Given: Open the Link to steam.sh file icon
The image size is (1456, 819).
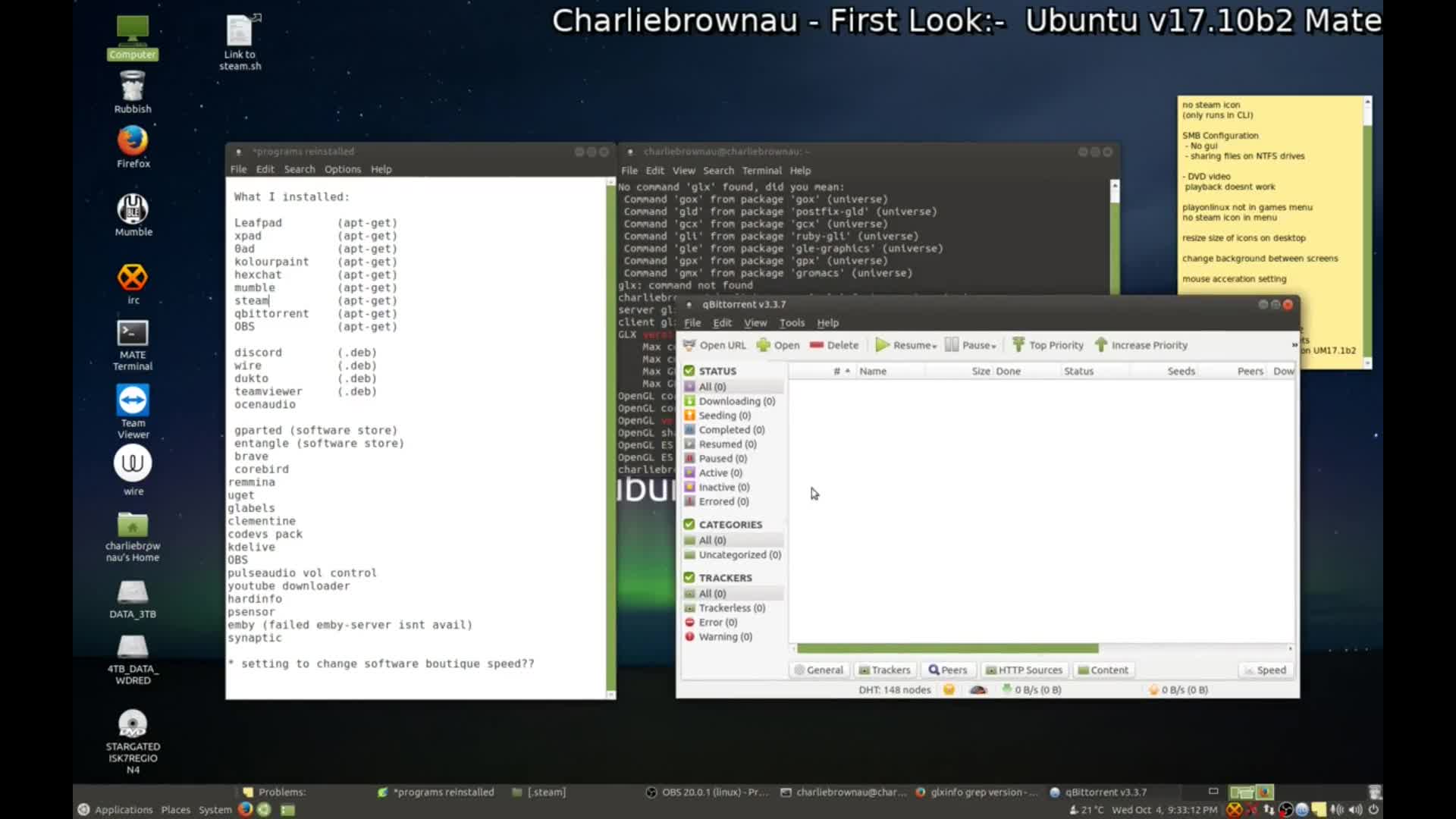Looking at the screenshot, I should 240,42.
